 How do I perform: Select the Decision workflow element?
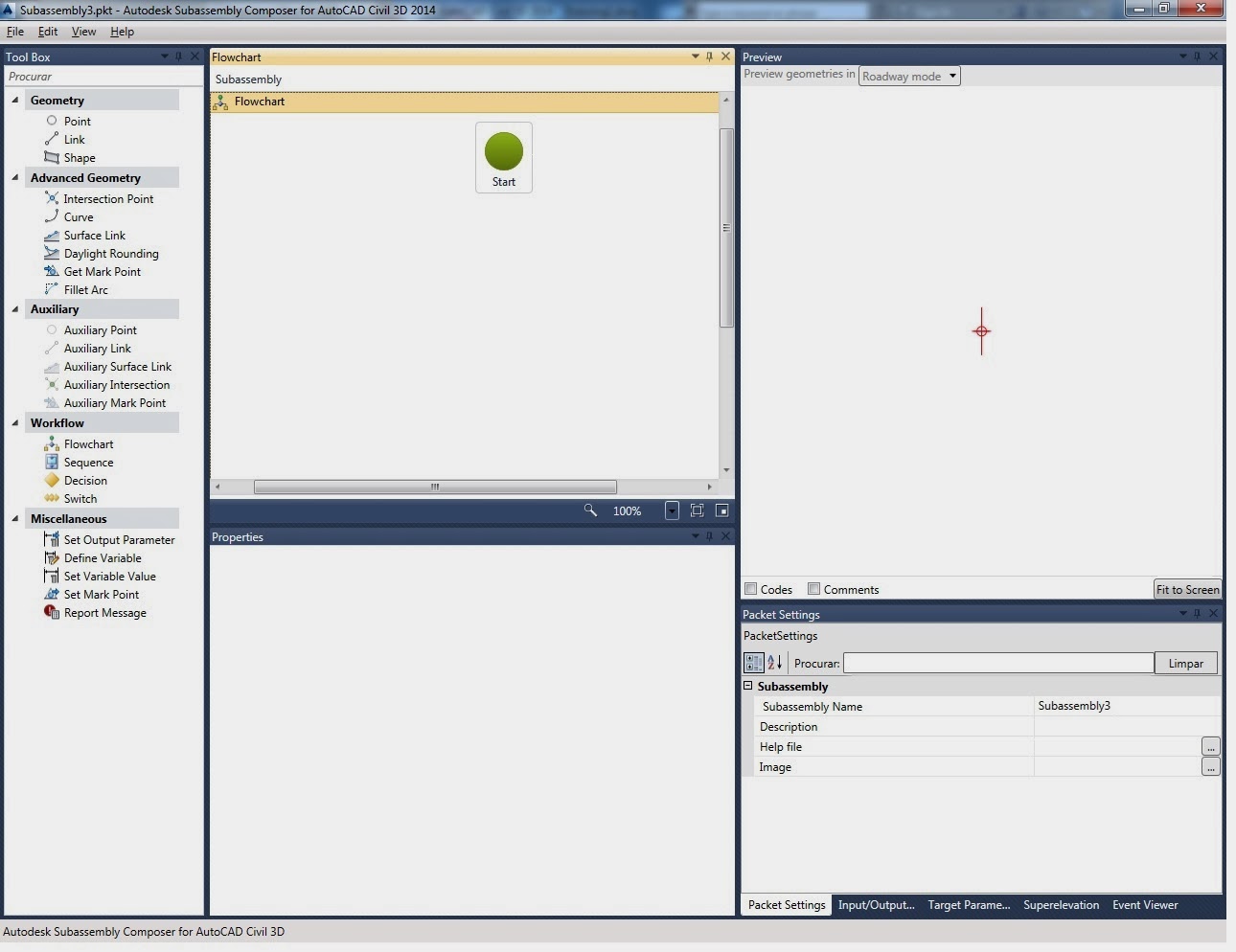[76, 481]
